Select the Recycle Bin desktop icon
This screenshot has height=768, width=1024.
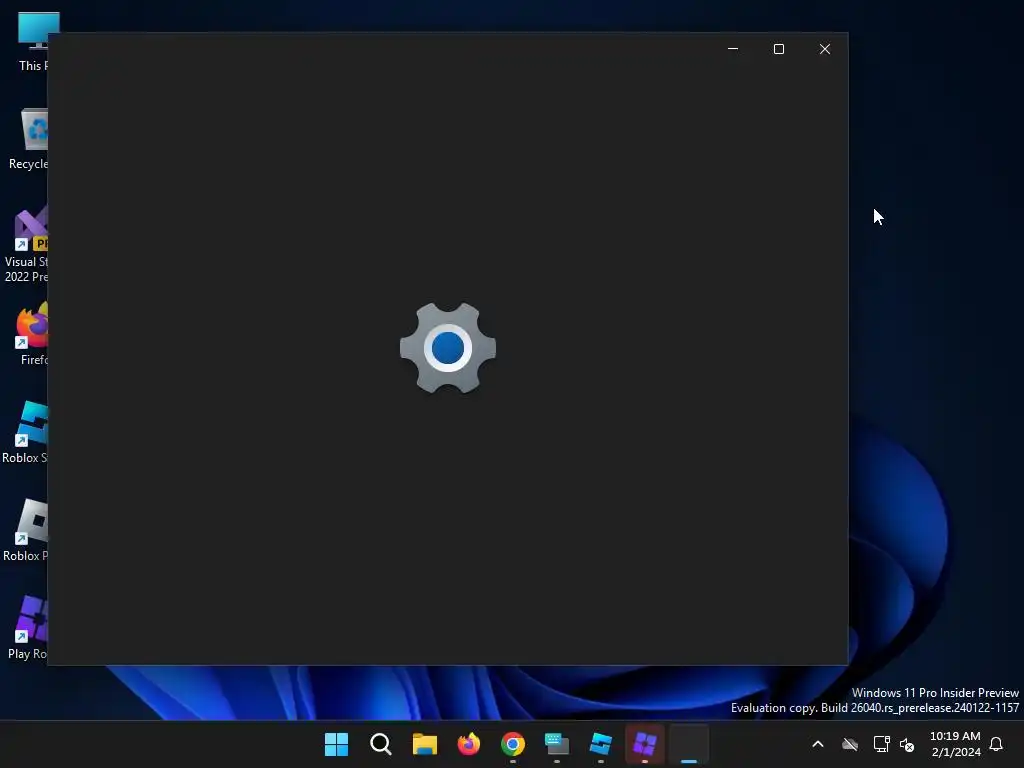click(29, 139)
